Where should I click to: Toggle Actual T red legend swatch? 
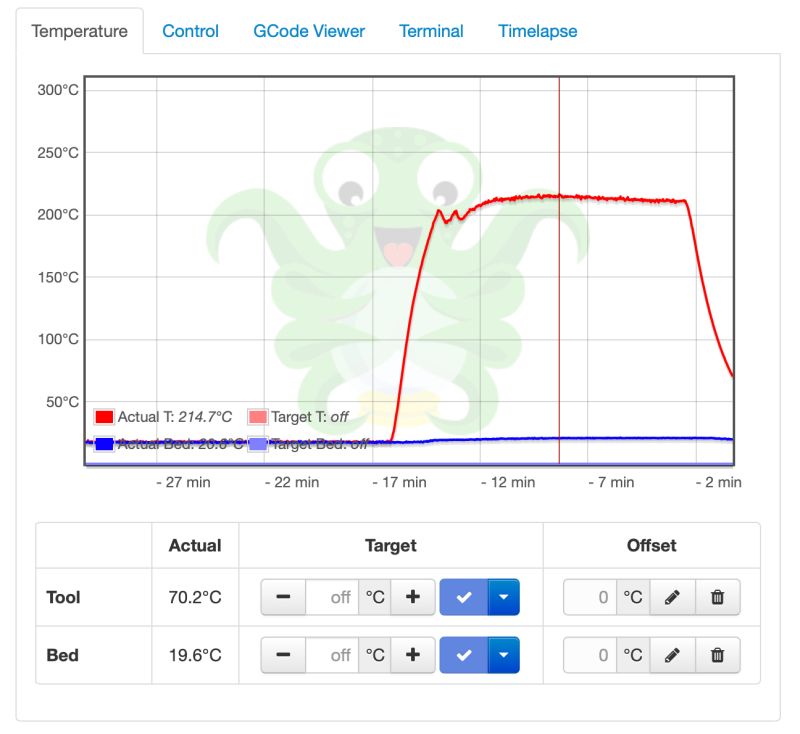point(104,417)
